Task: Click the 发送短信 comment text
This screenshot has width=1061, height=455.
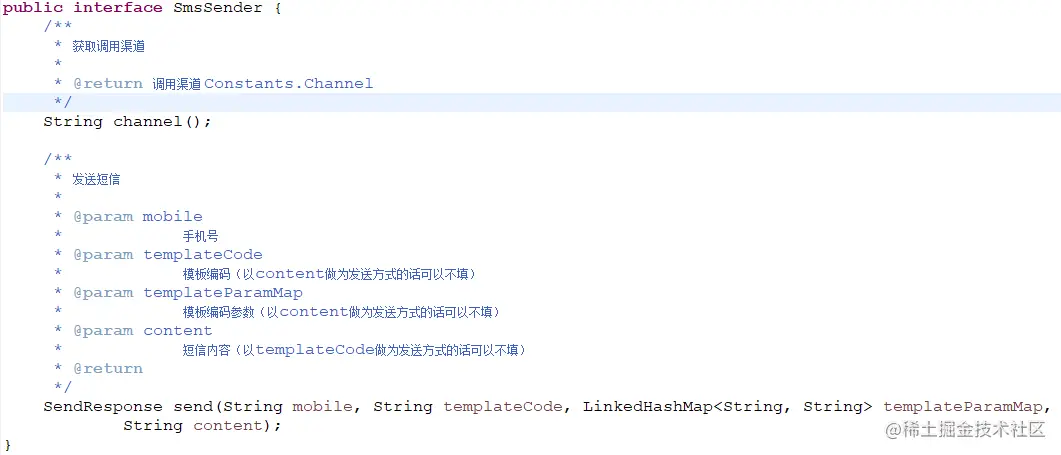Action: (97, 179)
